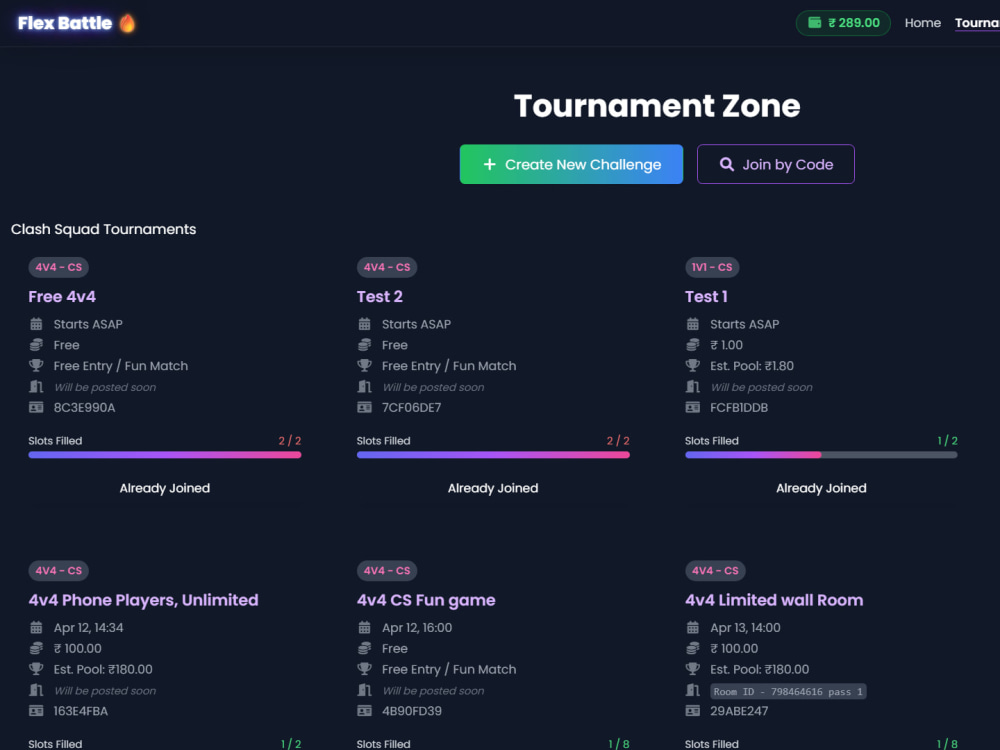Click calendar icon beside Apr 12, 16:00
Viewport: 1000px width, 750px height.
[364, 628]
